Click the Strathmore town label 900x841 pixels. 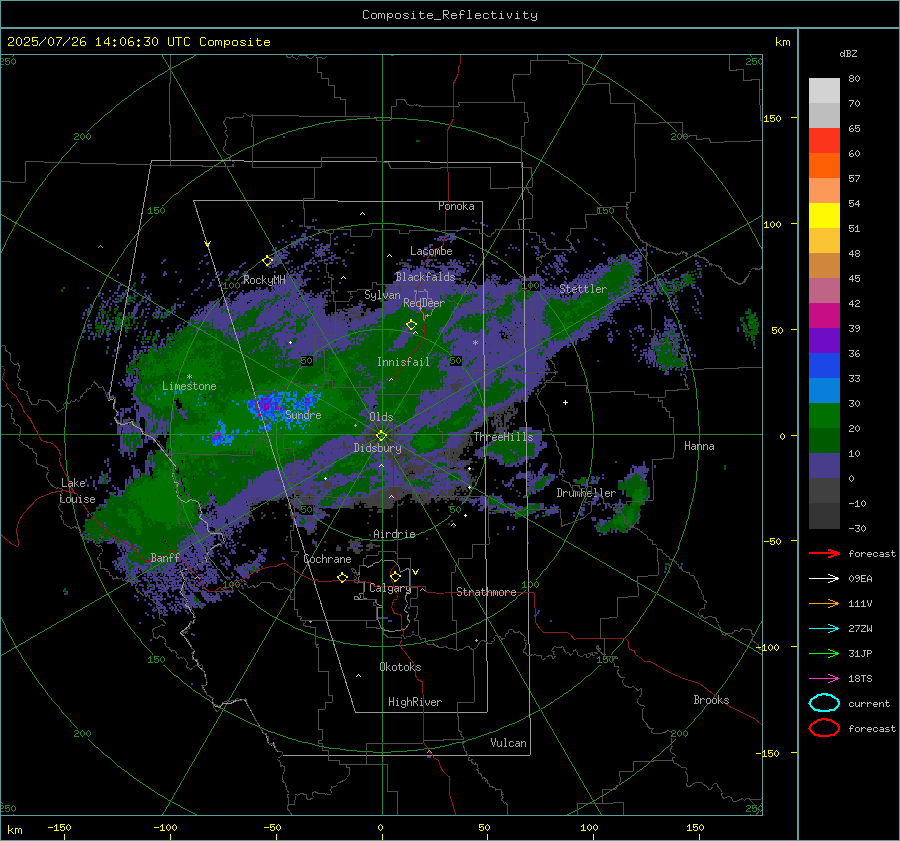486,592
